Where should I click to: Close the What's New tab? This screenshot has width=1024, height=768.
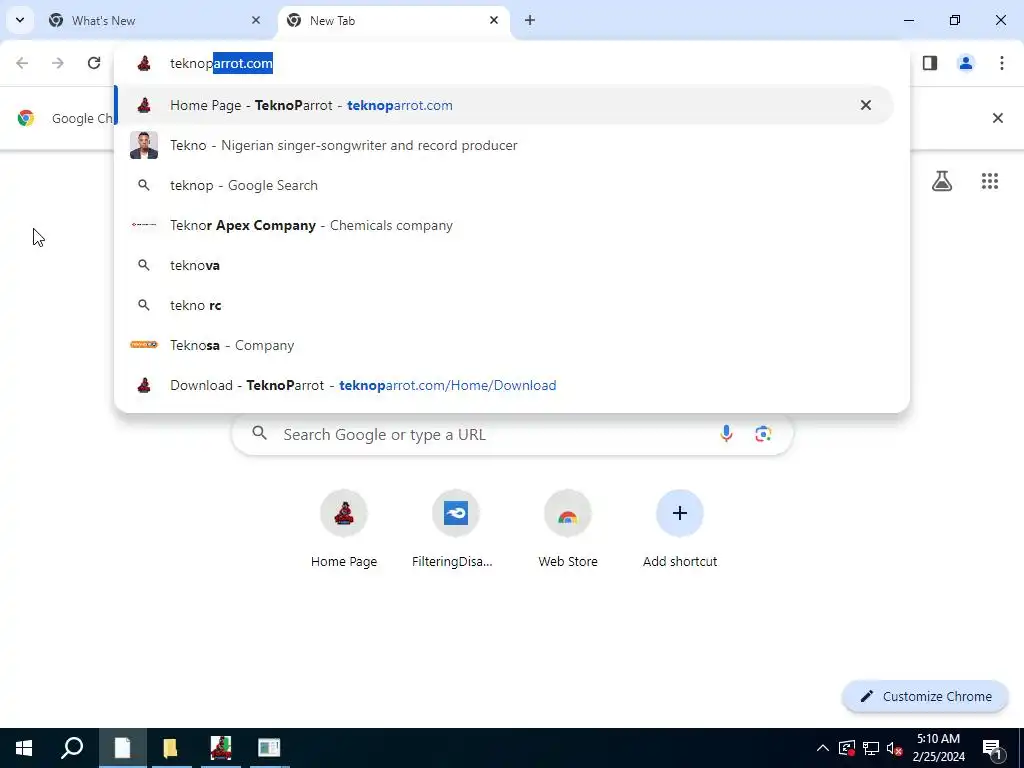coord(255,21)
